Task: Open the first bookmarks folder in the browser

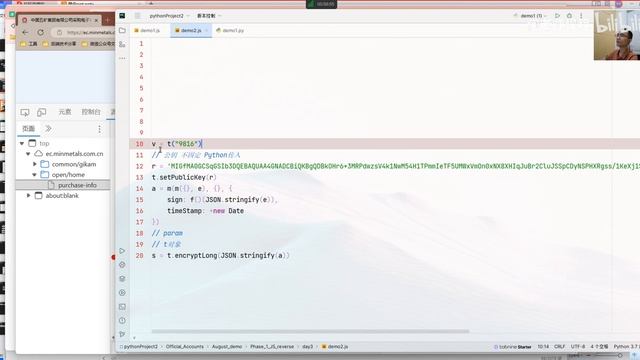Action: coord(29,44)
